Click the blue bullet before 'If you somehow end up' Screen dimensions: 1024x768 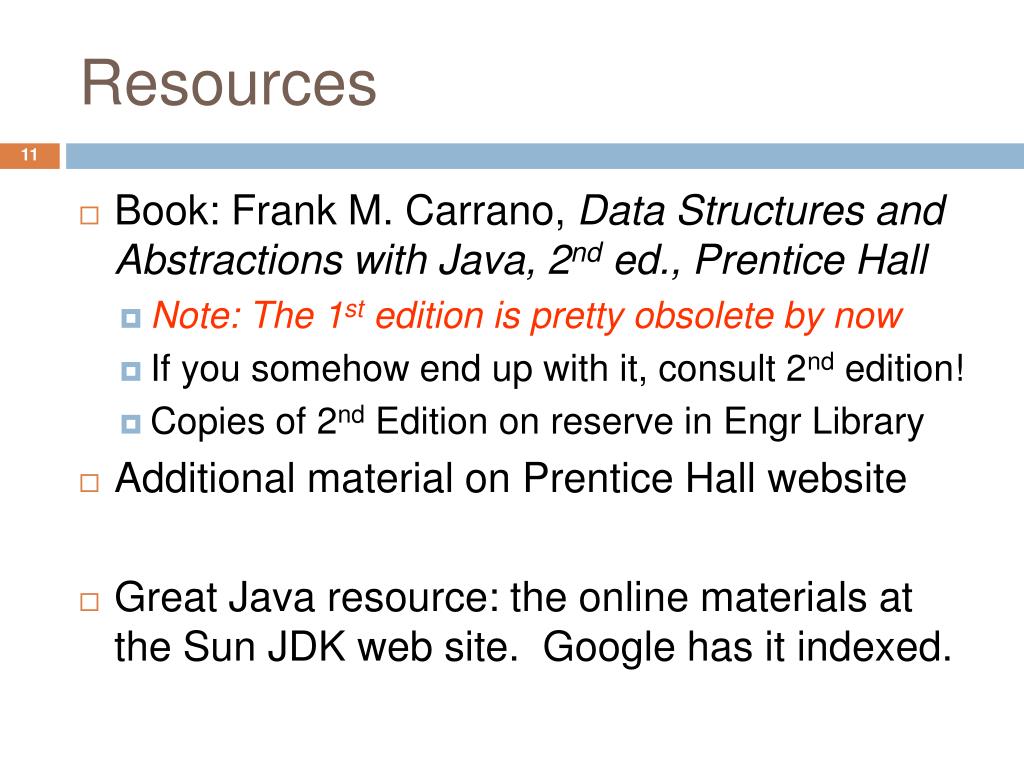(x=131, y=371)
